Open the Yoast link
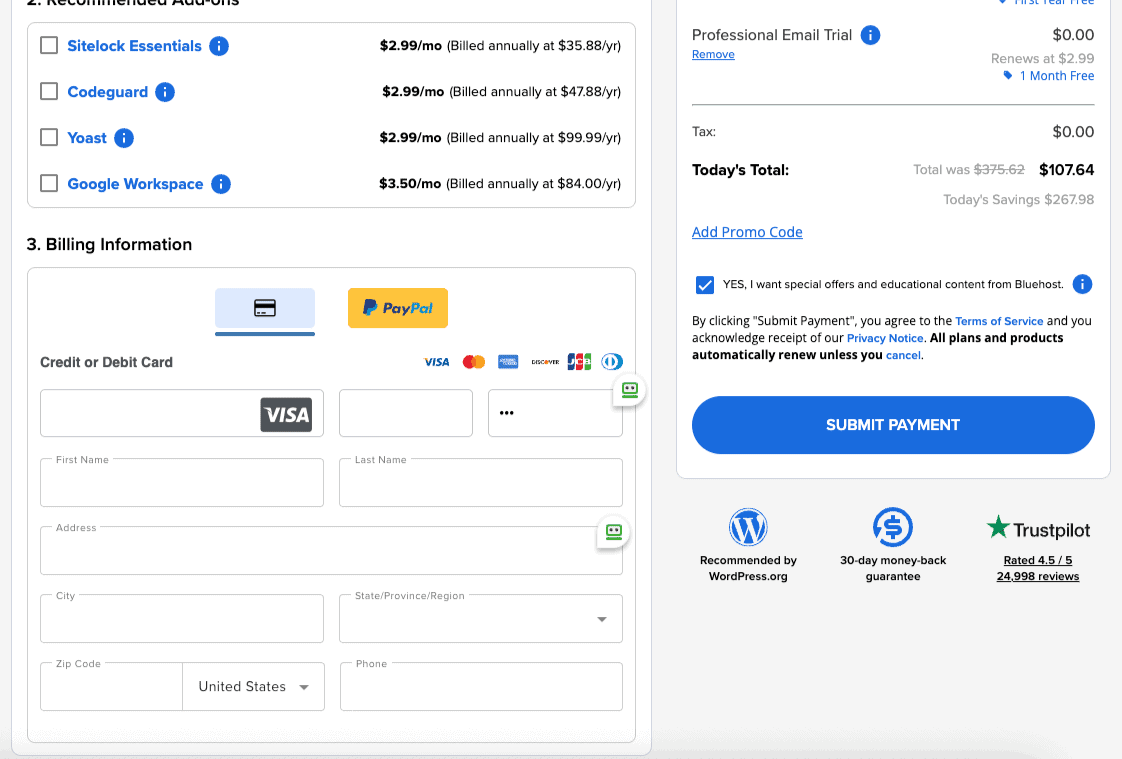This screenshot has height=759, width=1122. tap(87, 137)
